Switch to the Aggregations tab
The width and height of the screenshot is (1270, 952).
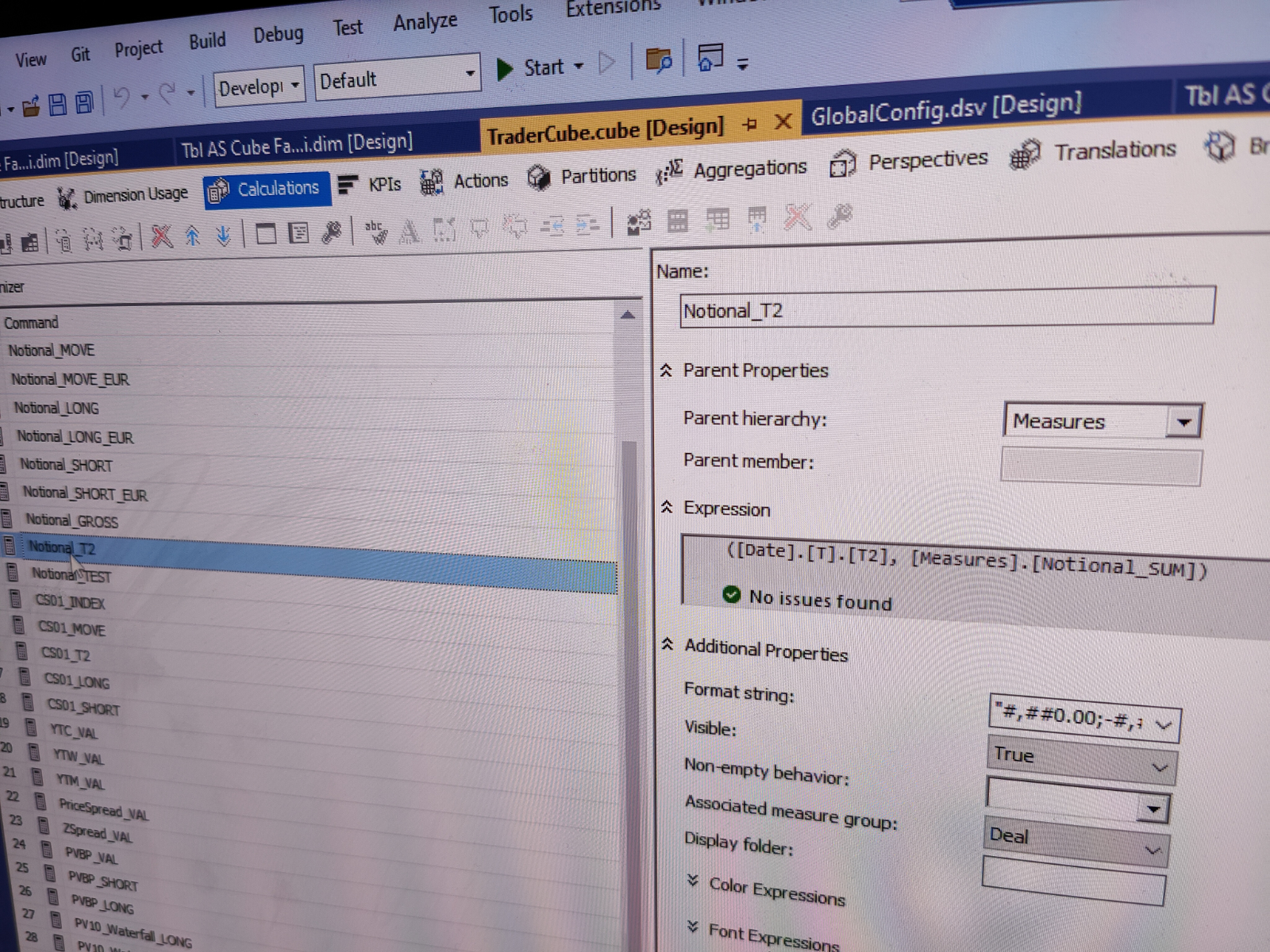point(731,169)
